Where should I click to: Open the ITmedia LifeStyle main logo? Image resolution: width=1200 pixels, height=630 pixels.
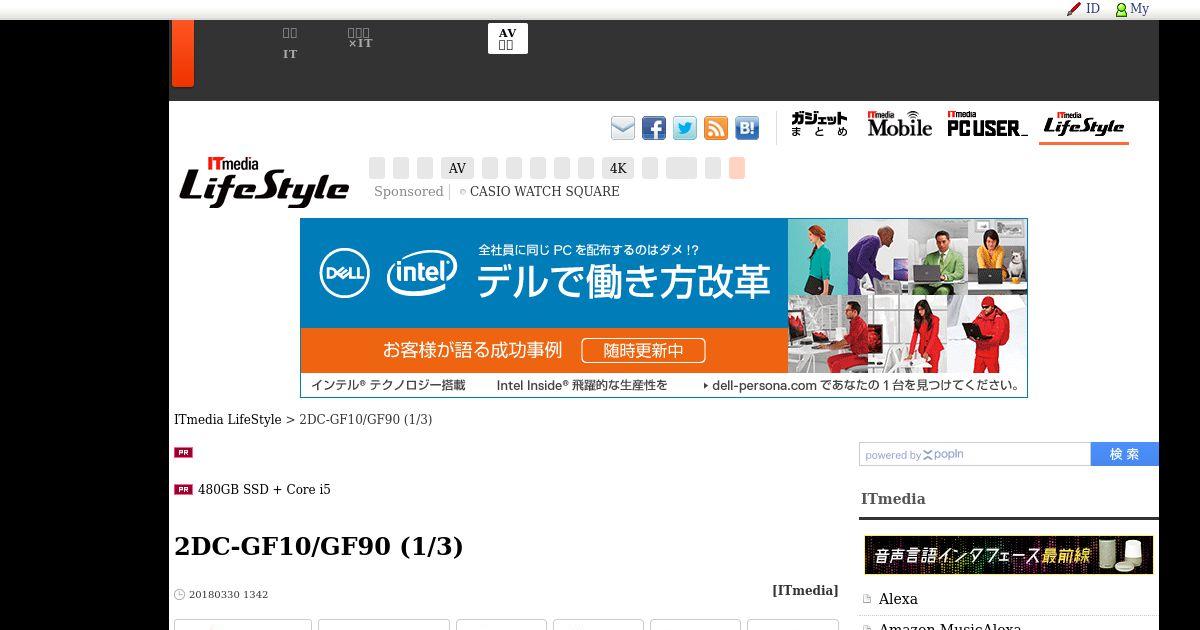(264, 182)
